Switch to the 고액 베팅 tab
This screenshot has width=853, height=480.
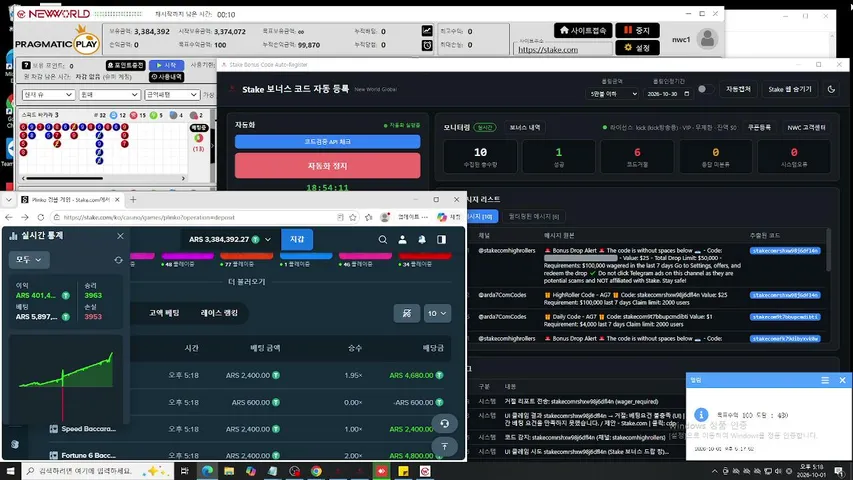(164, 313)
